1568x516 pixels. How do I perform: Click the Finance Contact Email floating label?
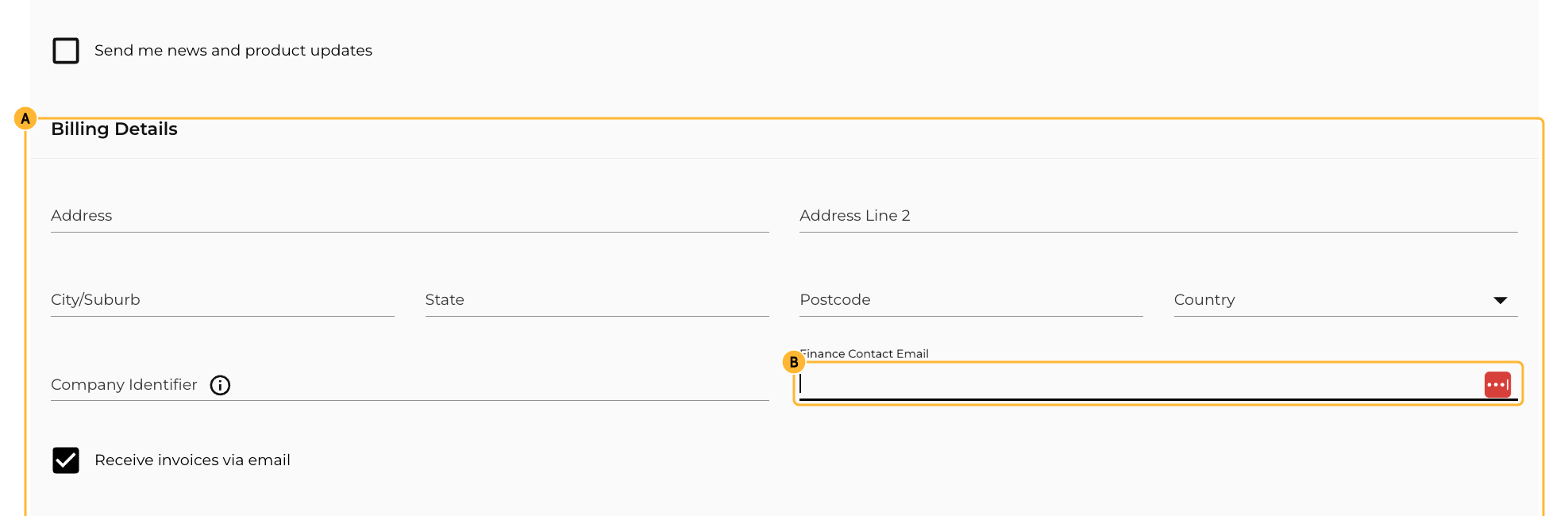(x=864, y=354)
